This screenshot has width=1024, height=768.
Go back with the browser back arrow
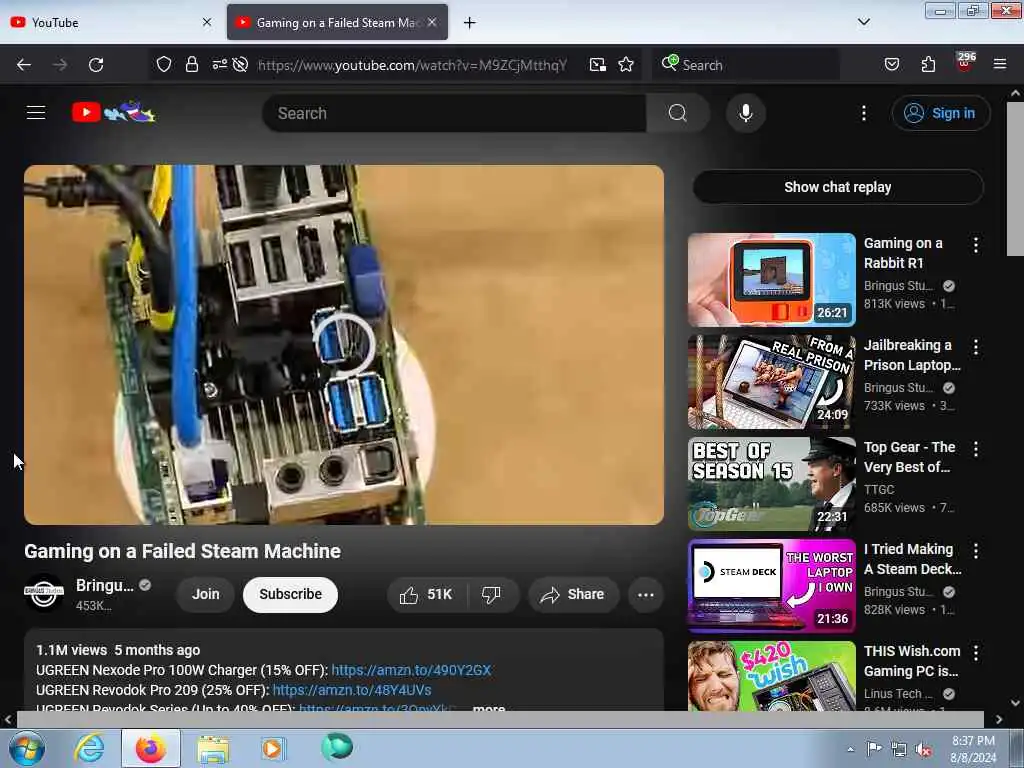[x=24, y=65]
